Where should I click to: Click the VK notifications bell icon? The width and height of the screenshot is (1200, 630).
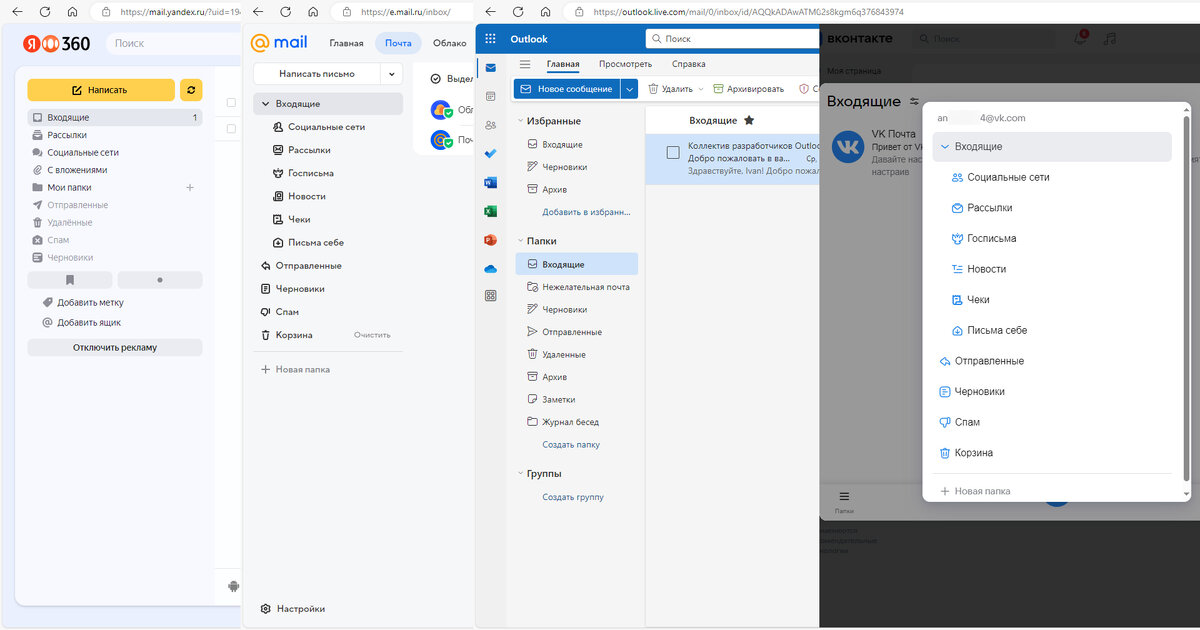tap(1080, 39)
